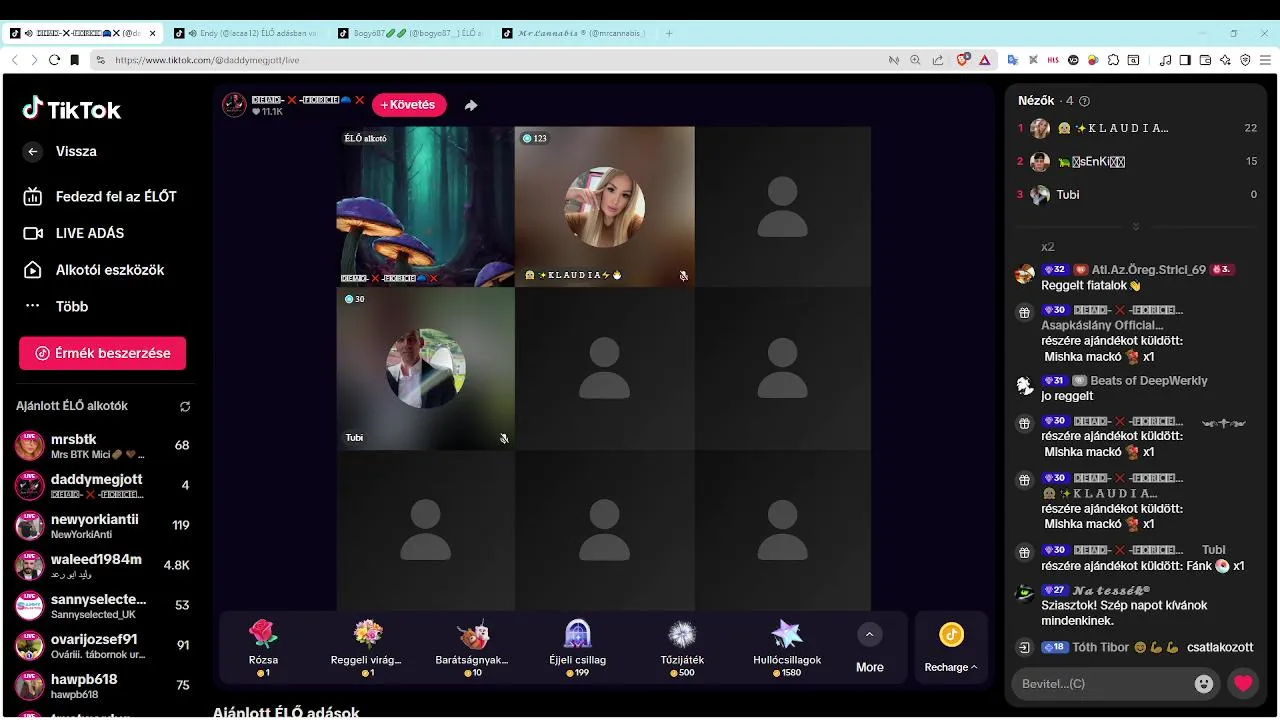Click the TikTok logo
This screenshot has height=720, width=1280.
pyautogui.click(x=72, y=109)
